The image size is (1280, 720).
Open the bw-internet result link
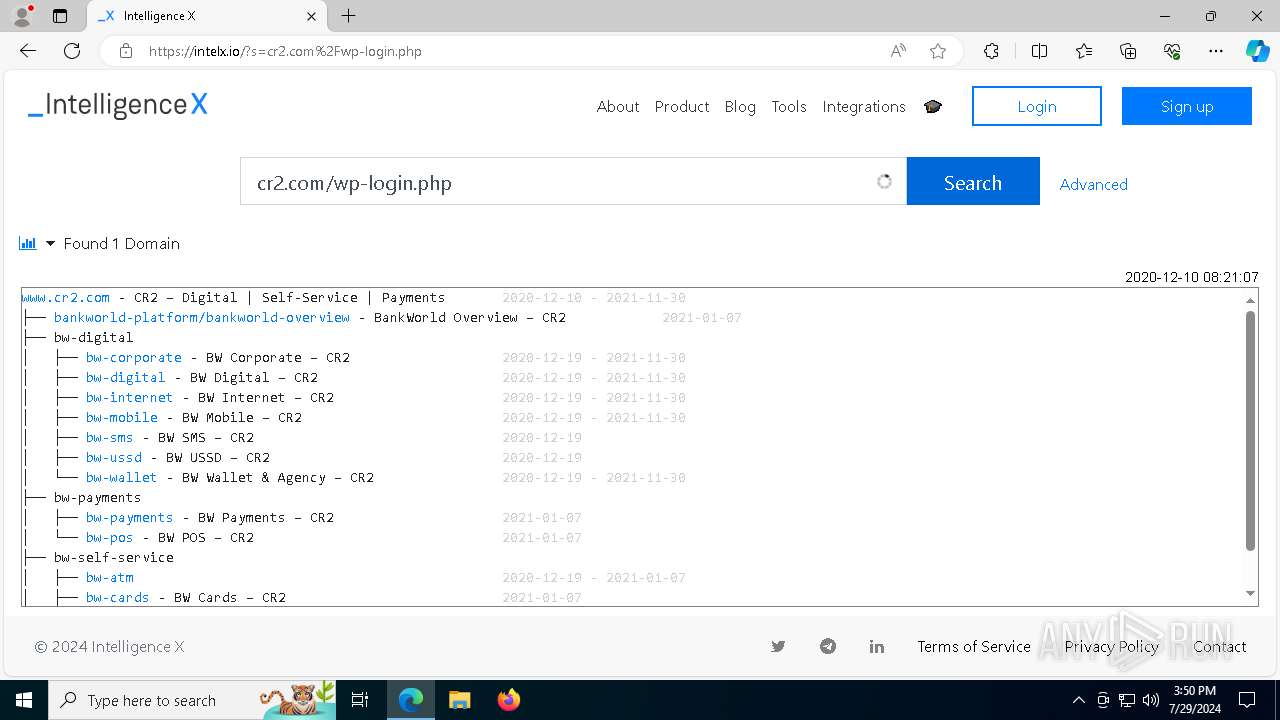(x=130, y=397)
